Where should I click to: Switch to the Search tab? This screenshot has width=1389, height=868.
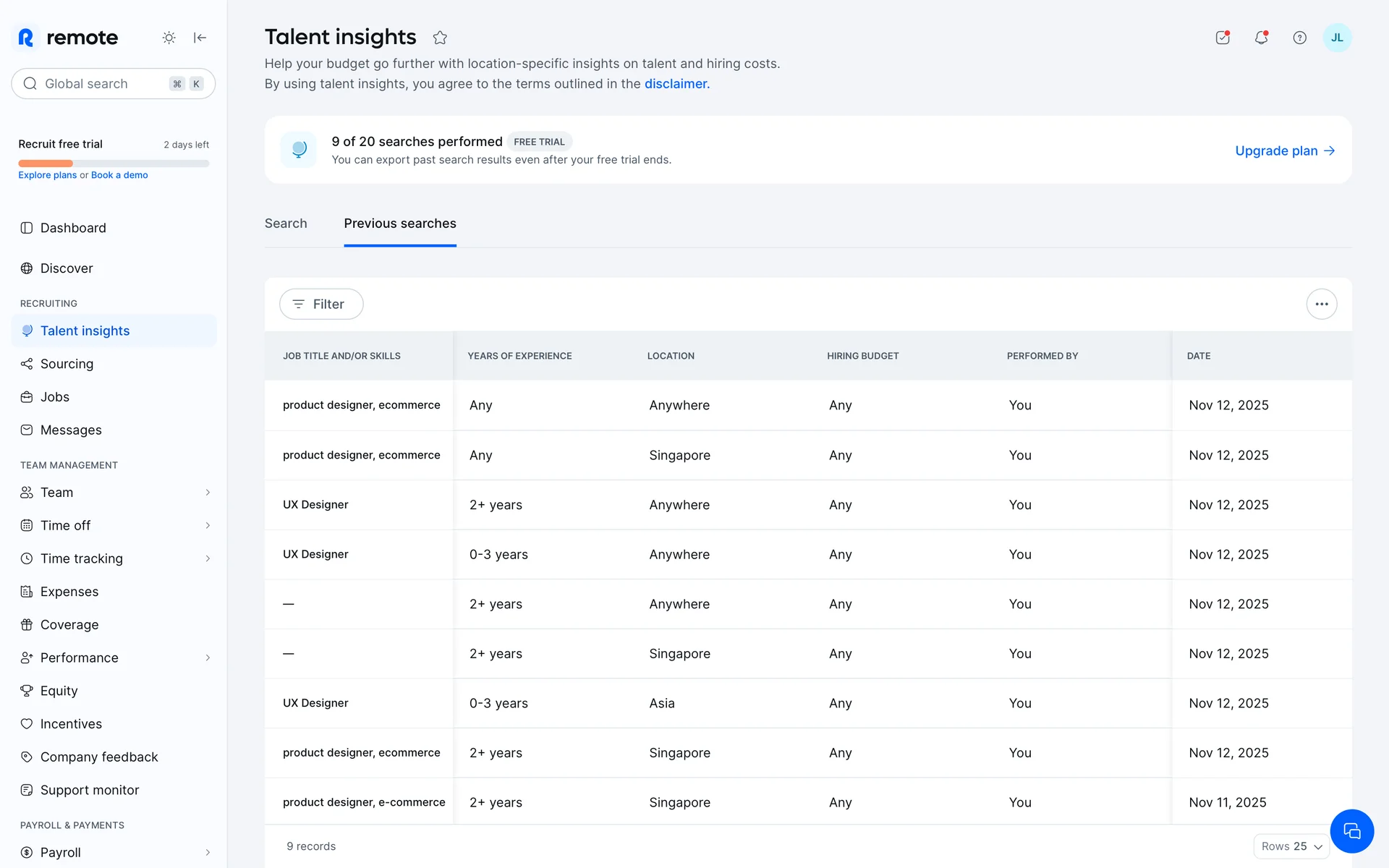286,224
